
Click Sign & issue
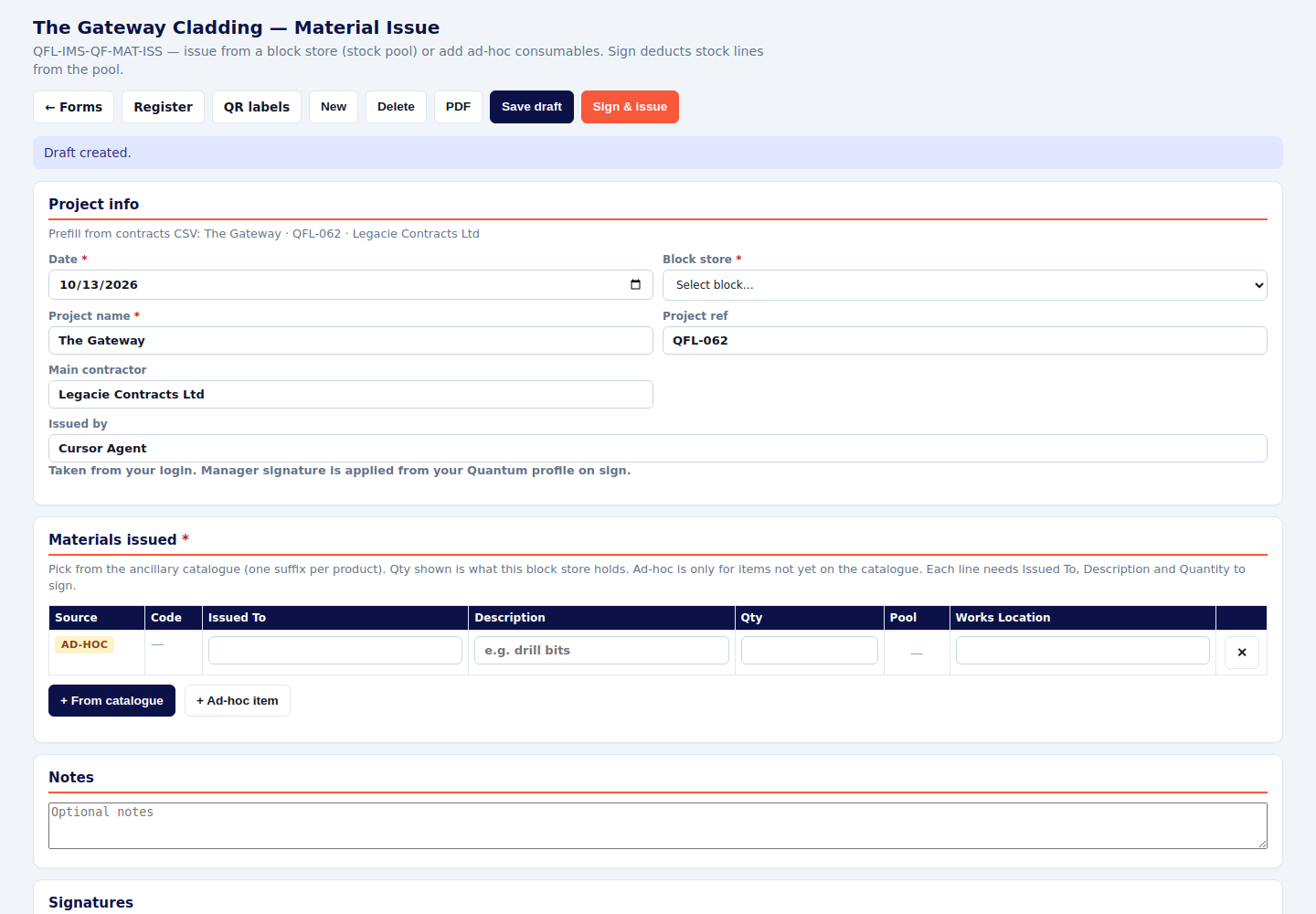pos(630,107)
